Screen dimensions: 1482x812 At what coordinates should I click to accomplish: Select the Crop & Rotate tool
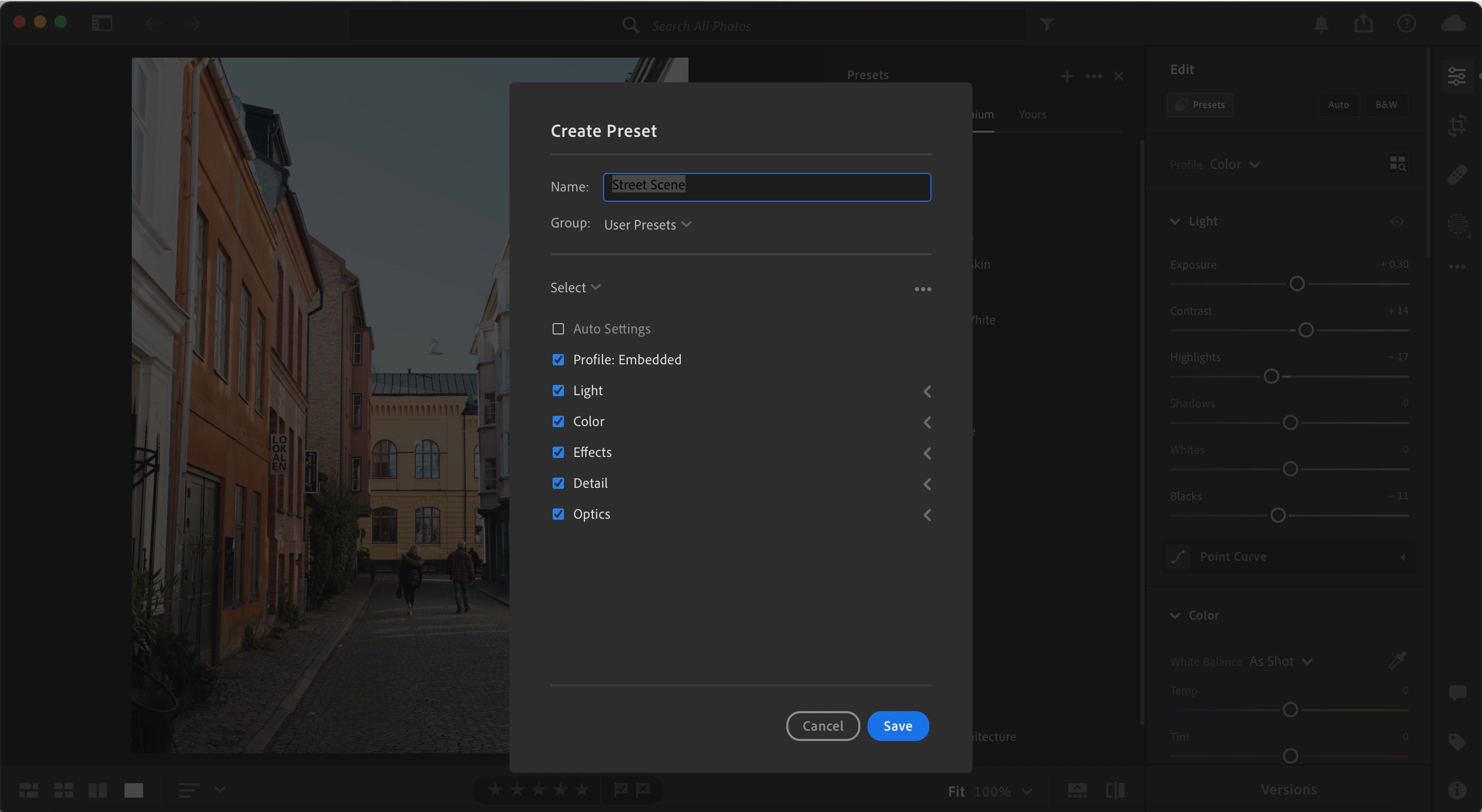(1457, 126)
